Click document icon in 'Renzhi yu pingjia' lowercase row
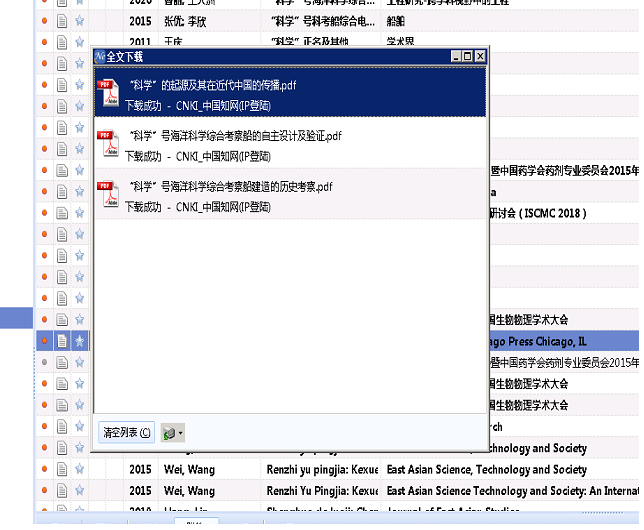Screen dimensions: 644x530 point(62,469)
